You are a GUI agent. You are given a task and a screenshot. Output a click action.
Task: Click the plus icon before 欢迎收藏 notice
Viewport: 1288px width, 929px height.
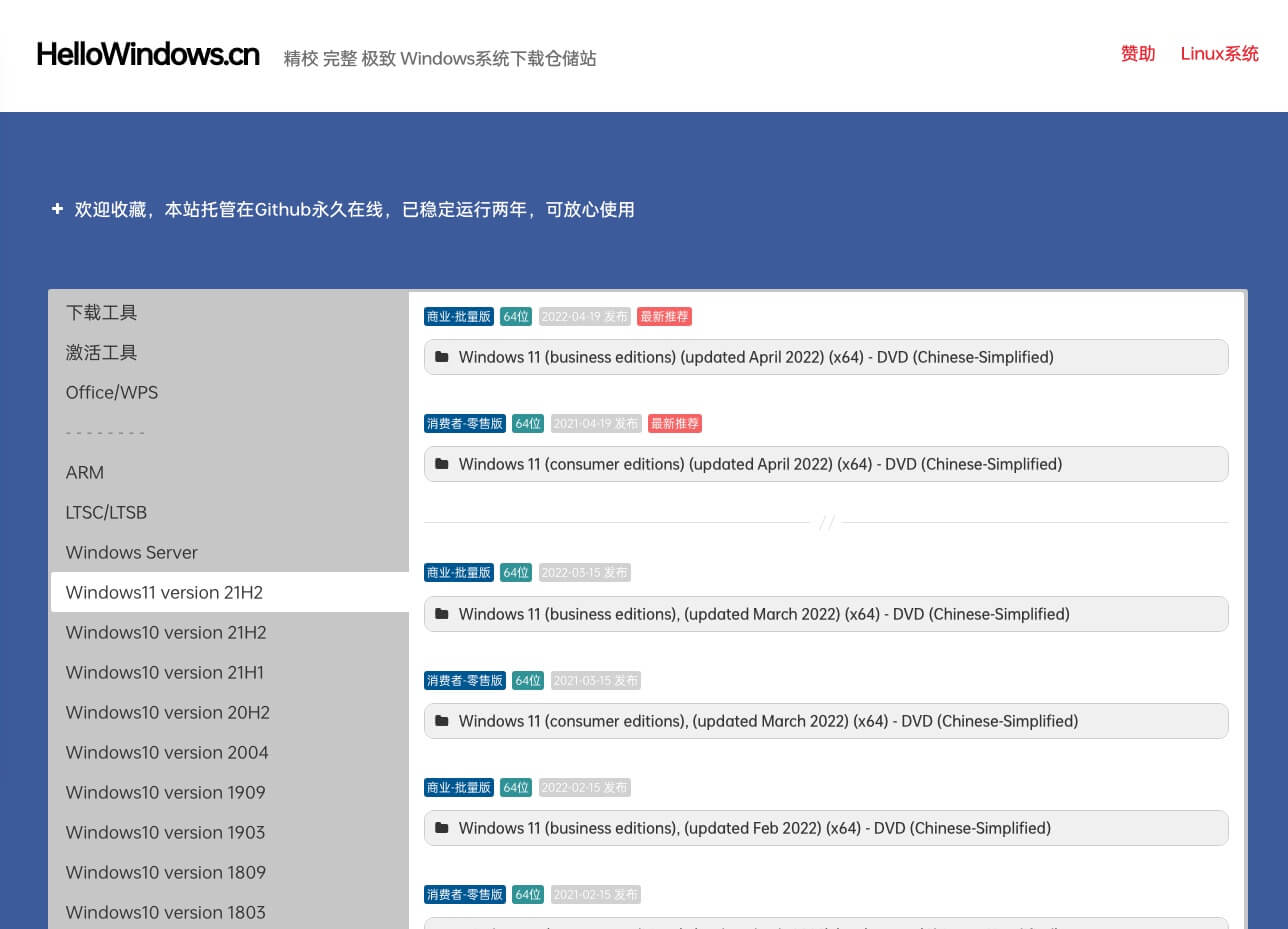pos(57,209)
